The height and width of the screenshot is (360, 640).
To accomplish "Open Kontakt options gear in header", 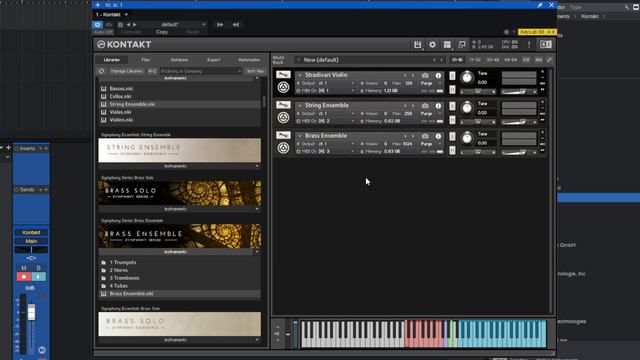I will point(432,44).
